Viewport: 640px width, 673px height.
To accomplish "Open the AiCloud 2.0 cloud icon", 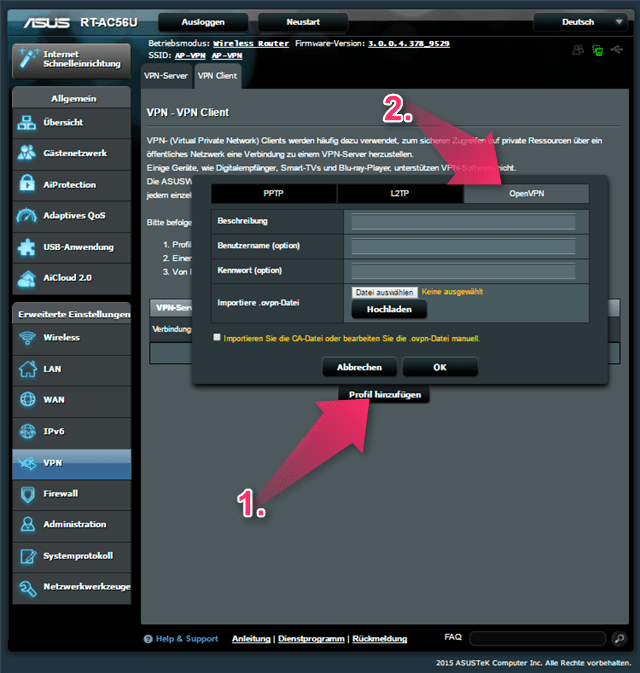I will (x=27, y=279).
